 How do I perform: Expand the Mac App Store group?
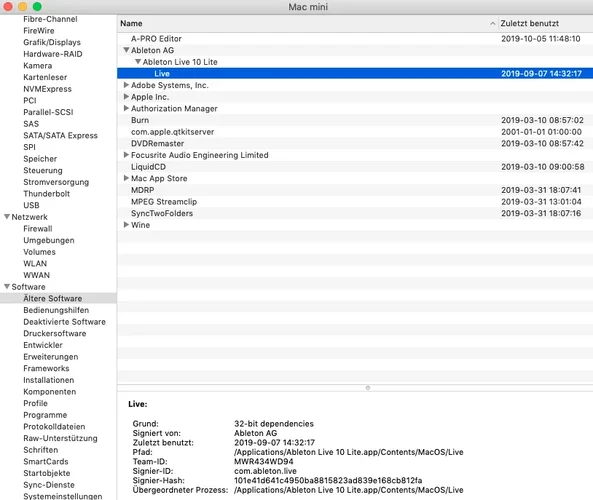click(126, 178)
